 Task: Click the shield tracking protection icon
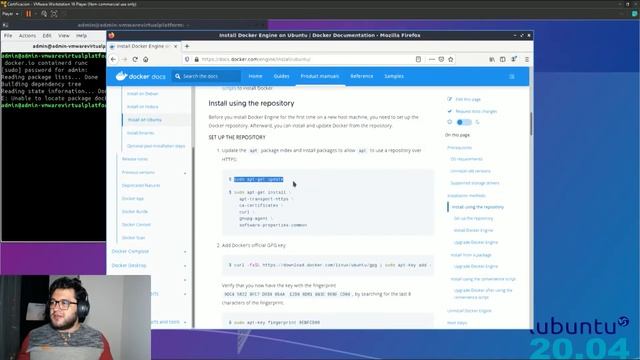point(187,59)
